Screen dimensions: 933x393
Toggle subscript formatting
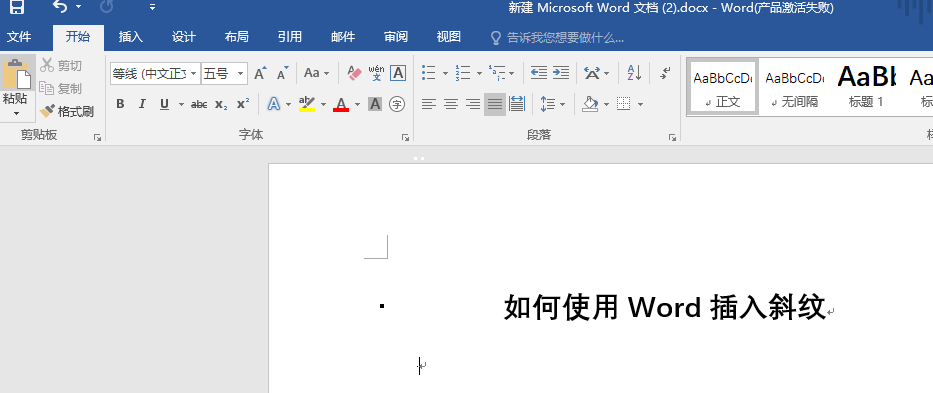(221, 104)
